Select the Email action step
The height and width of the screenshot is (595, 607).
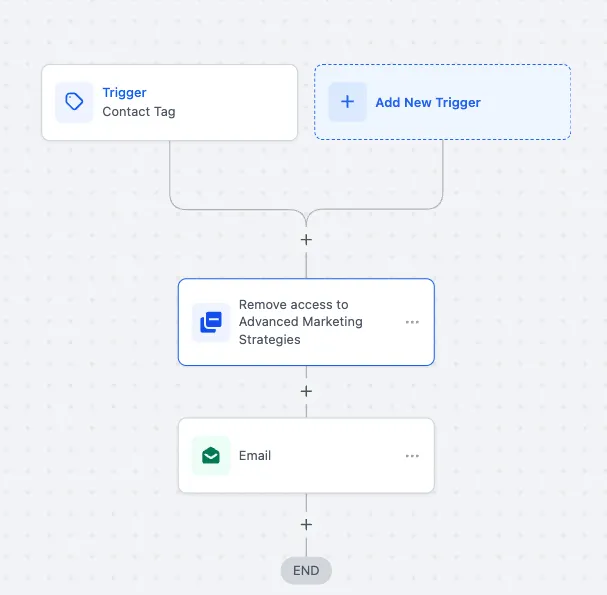(306, 455)
